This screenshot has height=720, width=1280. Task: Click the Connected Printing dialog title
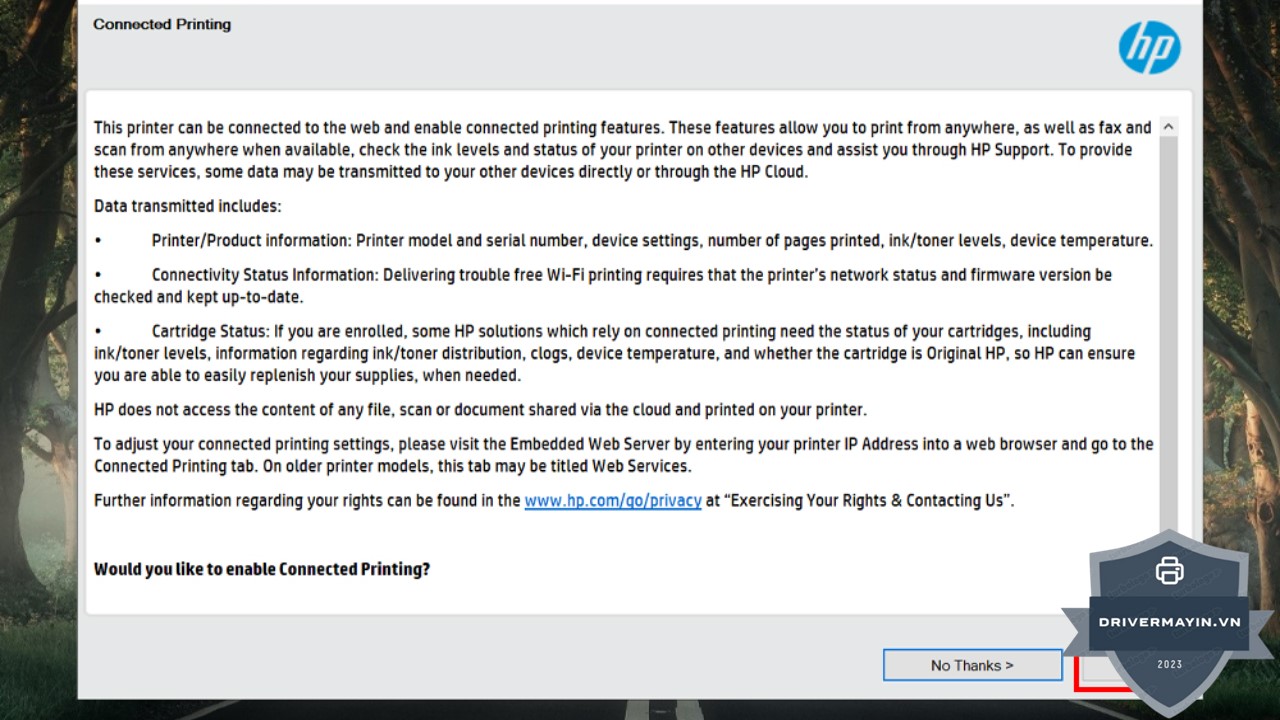coord(162,24)
